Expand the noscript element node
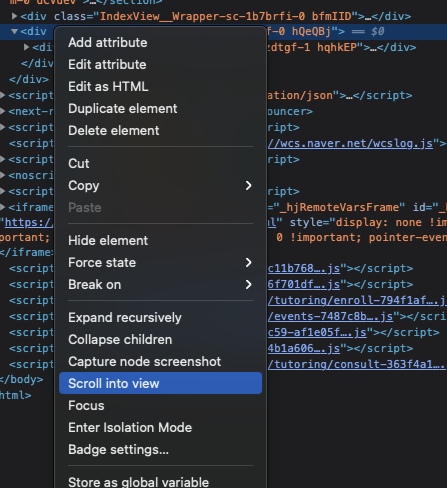 [3, 175]
